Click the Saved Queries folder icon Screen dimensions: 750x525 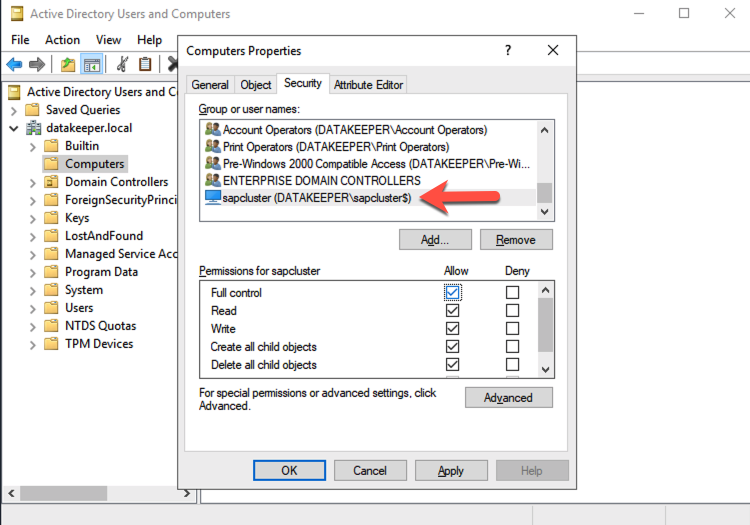pos(32,110)
